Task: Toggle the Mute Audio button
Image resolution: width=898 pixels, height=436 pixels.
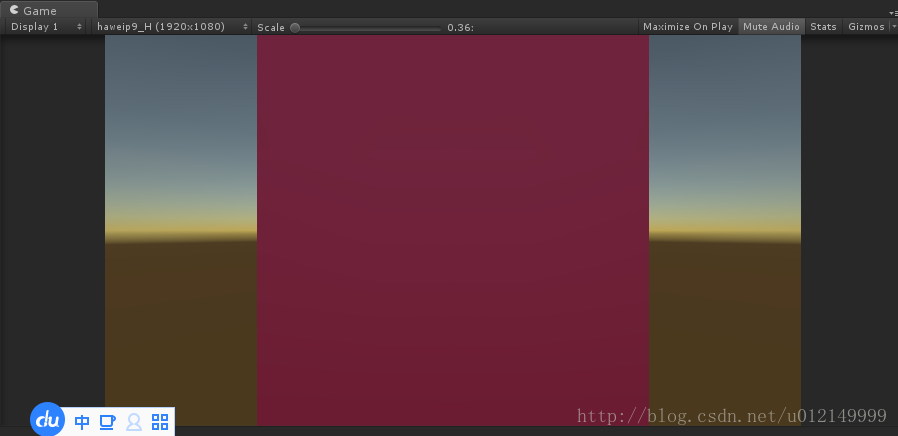Action: coord(771,26)
